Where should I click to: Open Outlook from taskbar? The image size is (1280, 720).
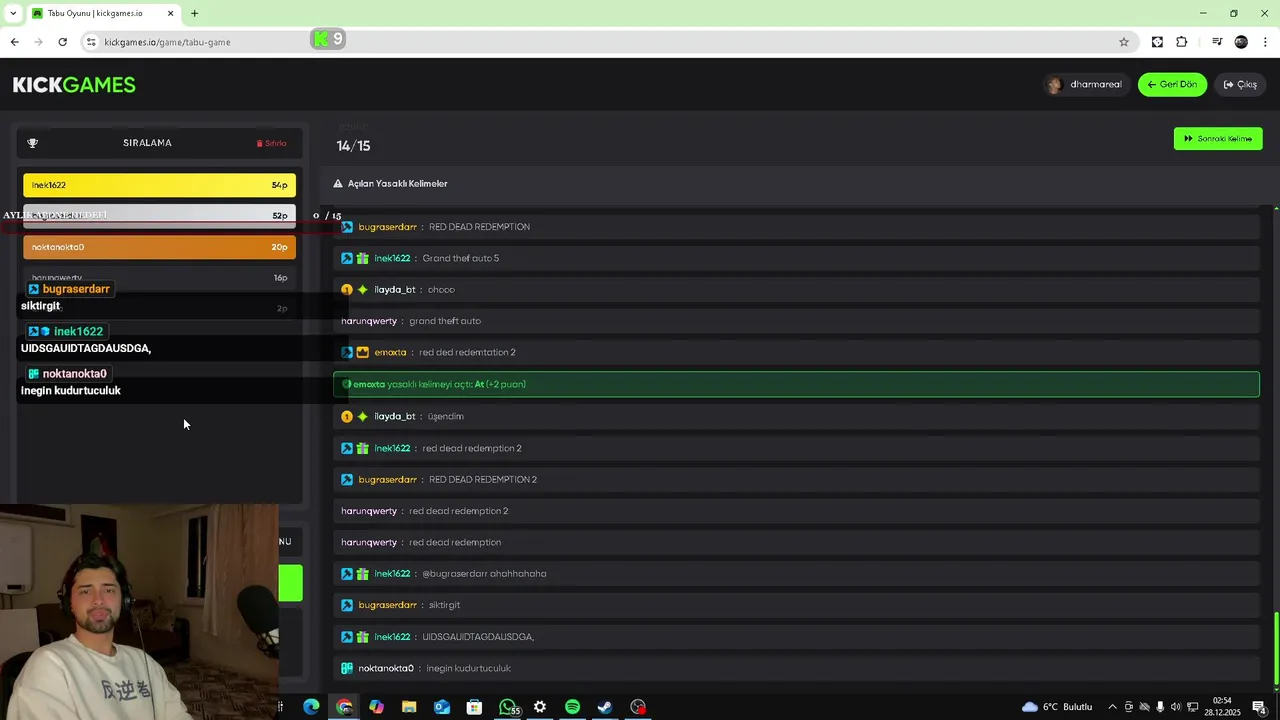pyautogui.click(x=442, y=707)
